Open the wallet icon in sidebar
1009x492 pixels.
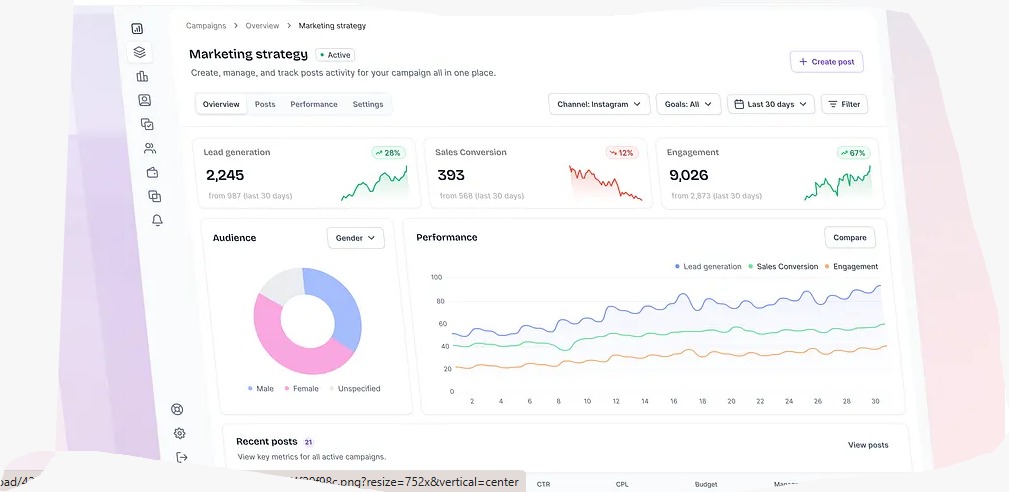click(152, 172)
